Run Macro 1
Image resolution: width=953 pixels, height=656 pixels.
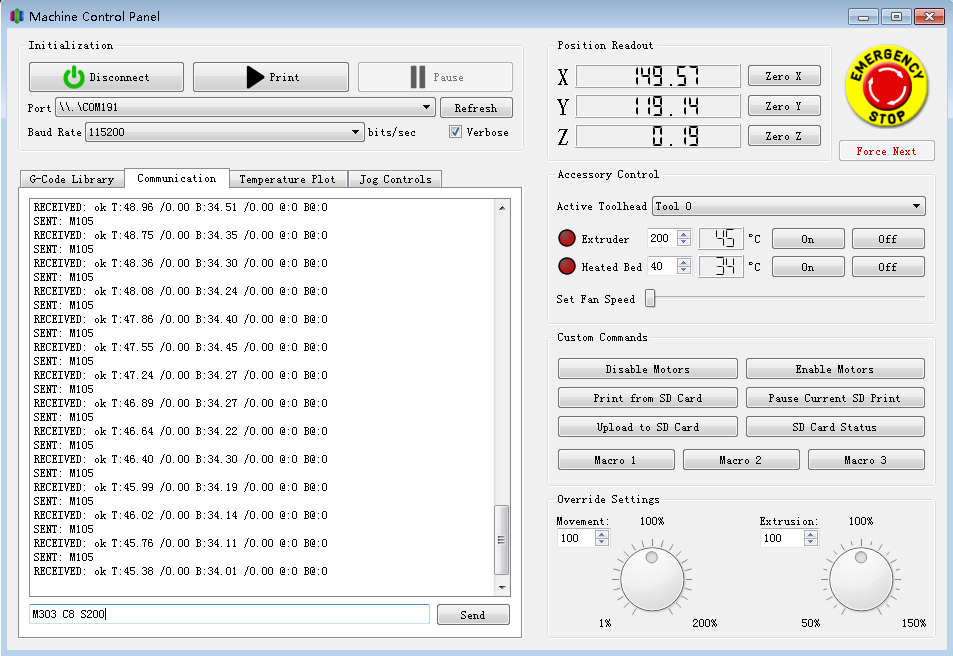click(616, 460)
